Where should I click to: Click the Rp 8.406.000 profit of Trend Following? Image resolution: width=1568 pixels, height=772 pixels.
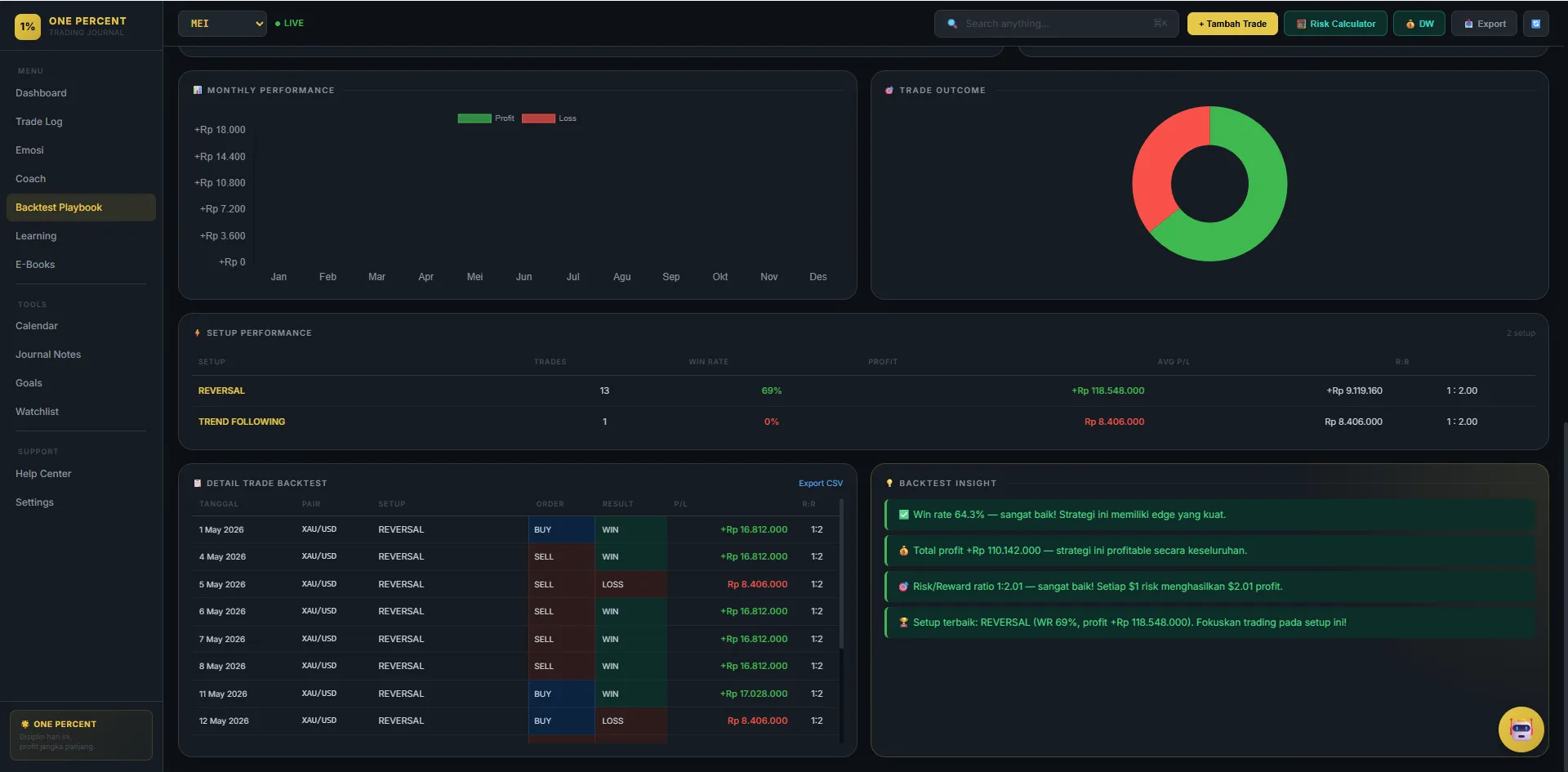[1114, 422]
